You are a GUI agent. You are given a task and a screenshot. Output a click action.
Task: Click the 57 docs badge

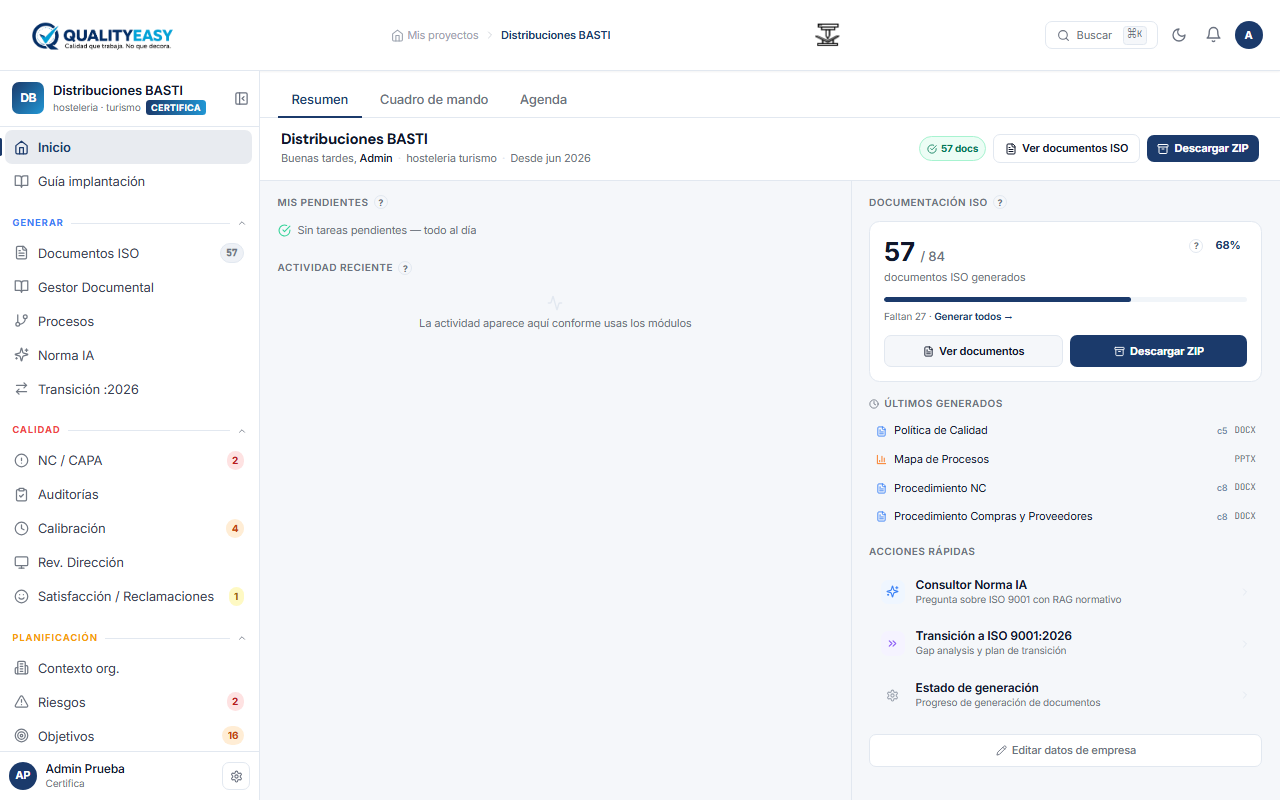[952, 149]
